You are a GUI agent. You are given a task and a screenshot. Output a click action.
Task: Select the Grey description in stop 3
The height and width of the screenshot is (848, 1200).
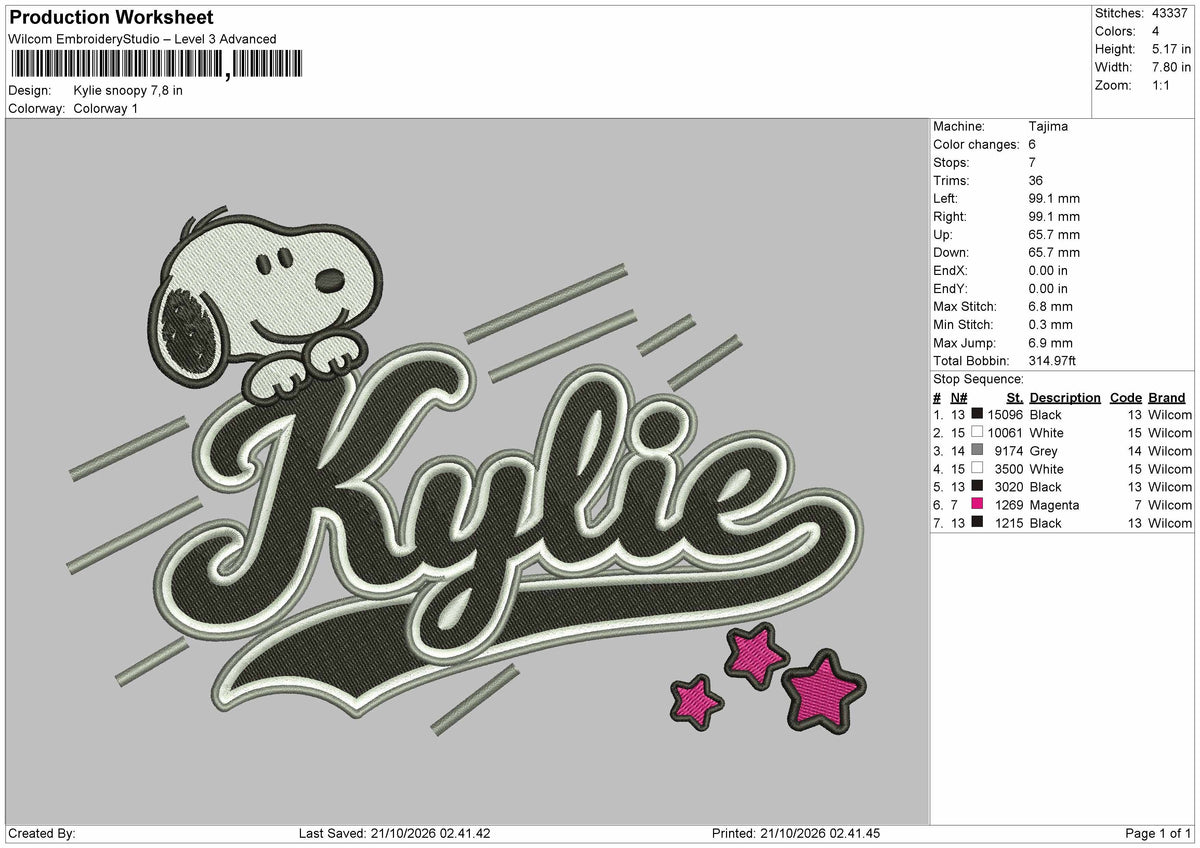coord(1044,451)
